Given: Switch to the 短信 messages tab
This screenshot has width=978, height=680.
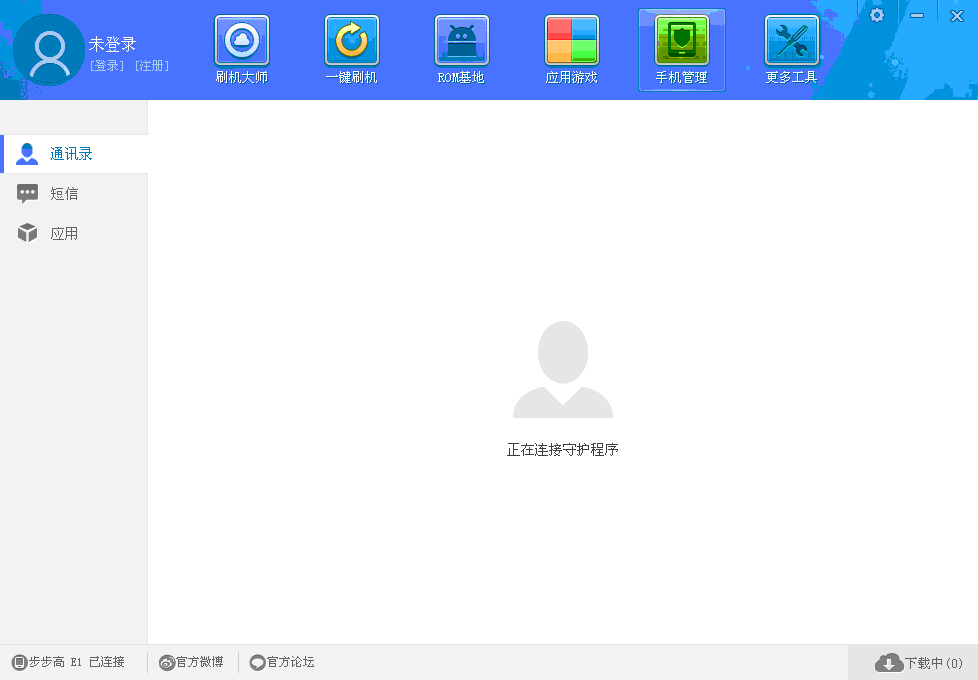Looking at the screenshot, I should [74, 193].
